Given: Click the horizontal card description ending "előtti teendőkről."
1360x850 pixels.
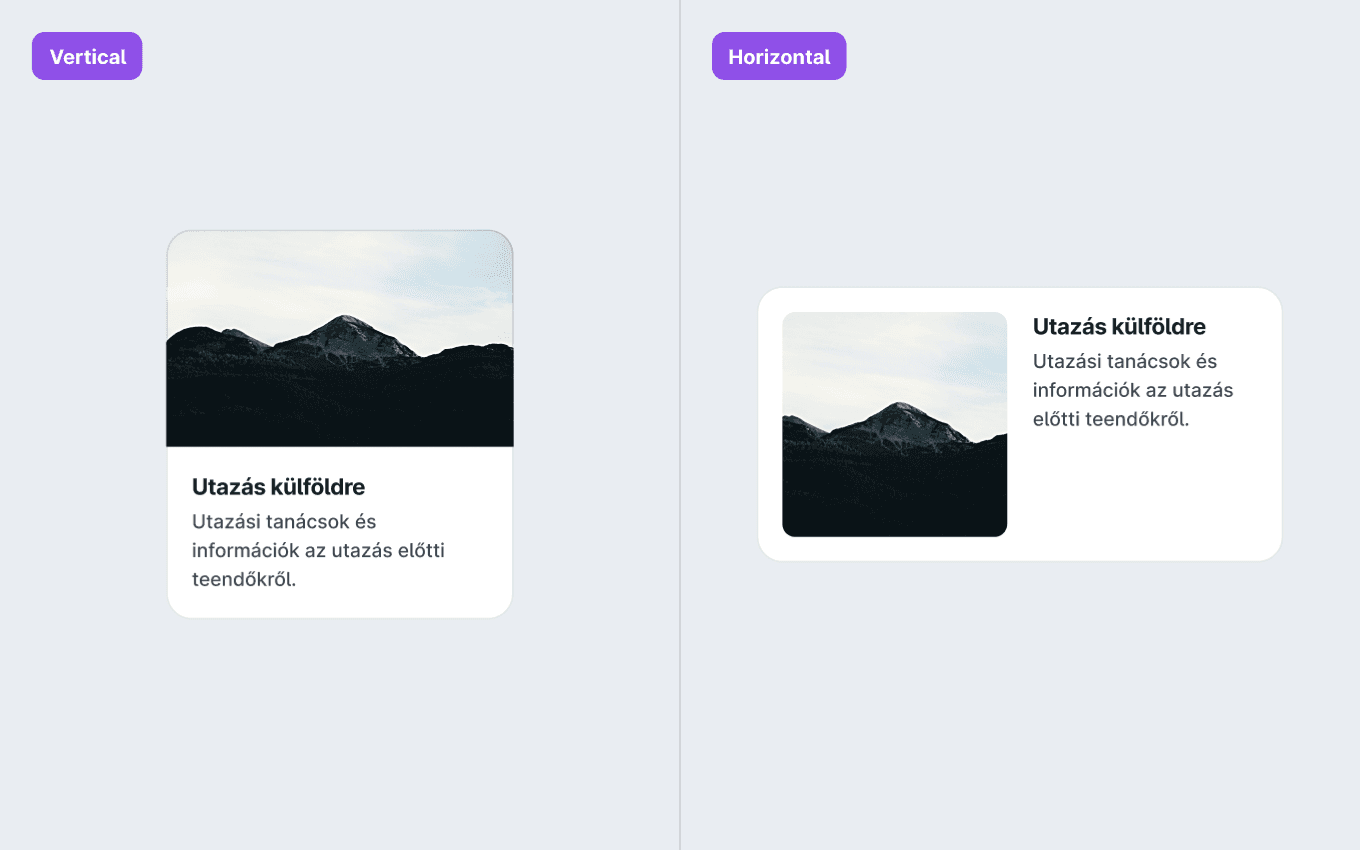Looking at the screenshot, I should pyautogui.click(x=1133, y=390).
